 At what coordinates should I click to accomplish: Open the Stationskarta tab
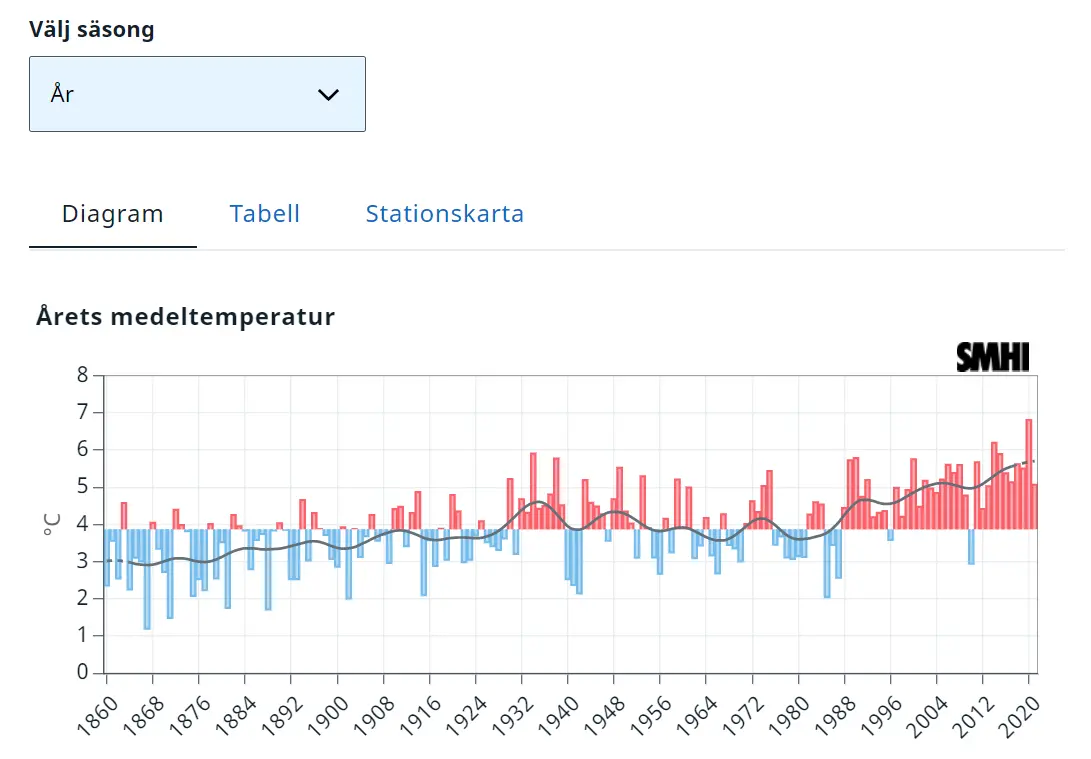pos(444,214)
